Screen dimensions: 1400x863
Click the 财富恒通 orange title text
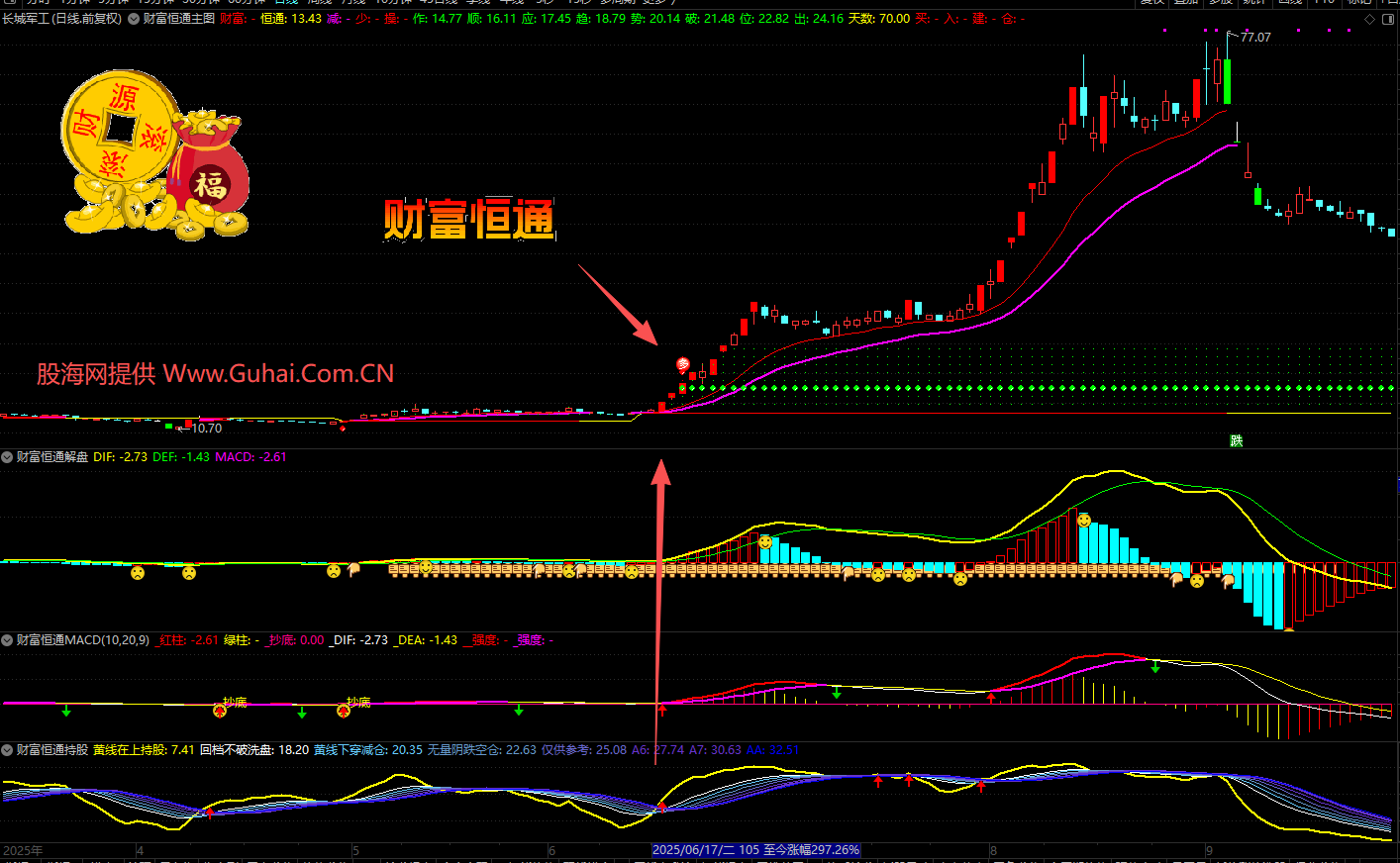[x=468, y=220]
